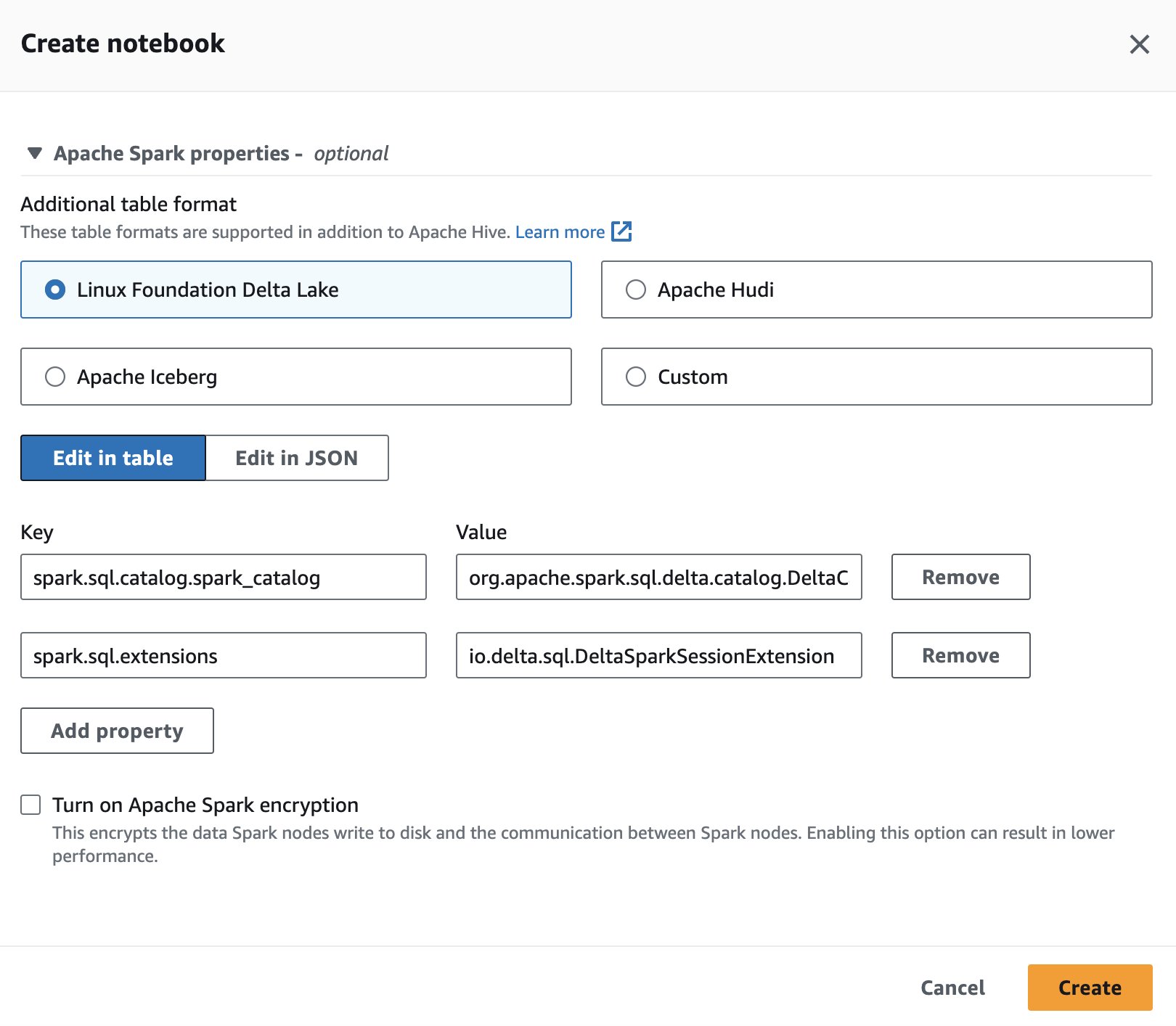Edit the spark.sql.catalog.spark_catalog key field
The width and height of the screenshot is (1176, 1026).
click(224, 577)
